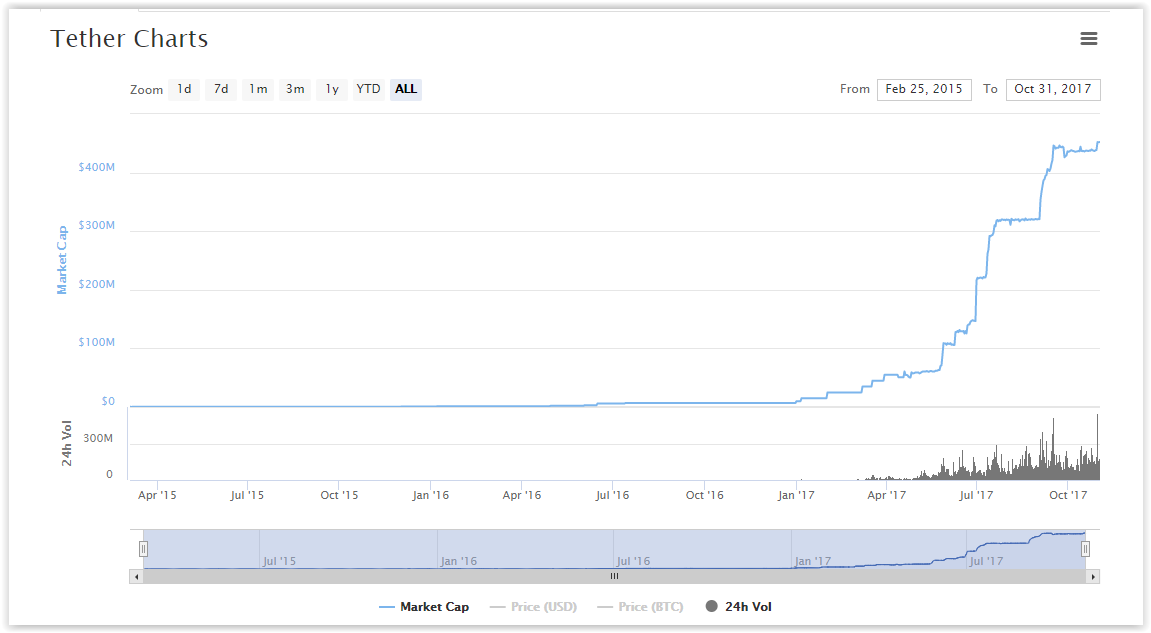This screenshot has height=633, width=1151.
Task: Click the Apr '17 x-axis label
Action: pos(887,495)
